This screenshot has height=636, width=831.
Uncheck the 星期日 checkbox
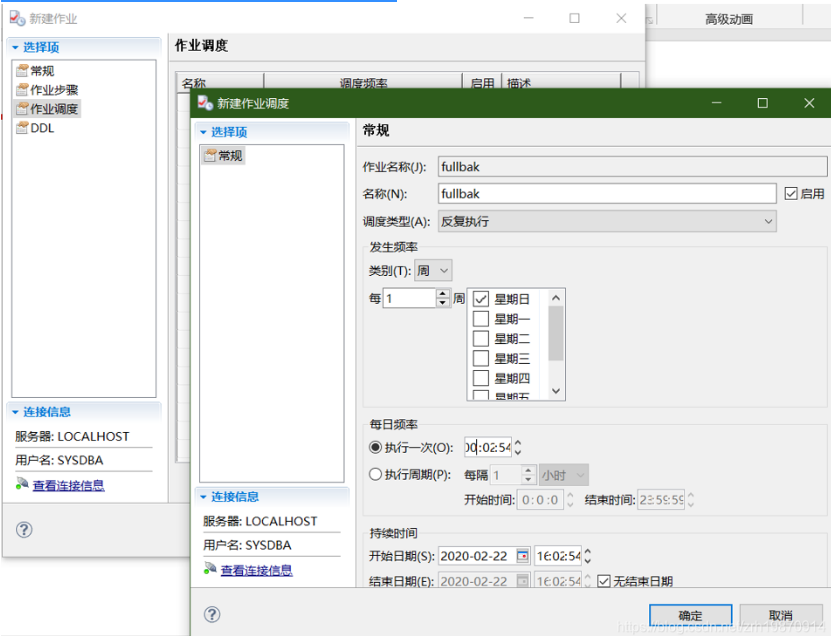pos(481,299)
